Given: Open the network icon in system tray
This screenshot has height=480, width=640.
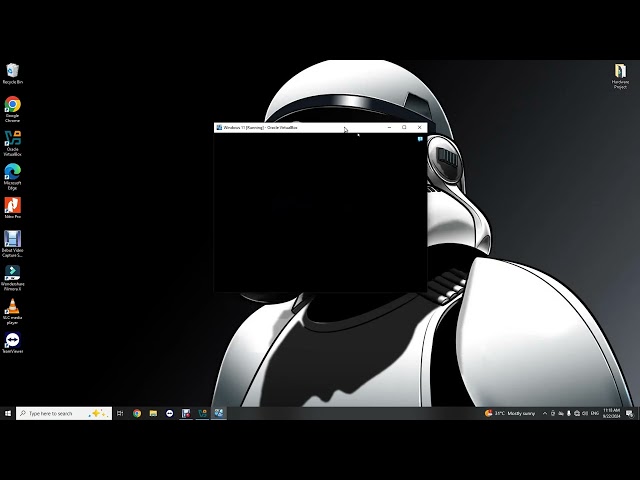Looking at the screenshot, I should [x=577, y=413].
